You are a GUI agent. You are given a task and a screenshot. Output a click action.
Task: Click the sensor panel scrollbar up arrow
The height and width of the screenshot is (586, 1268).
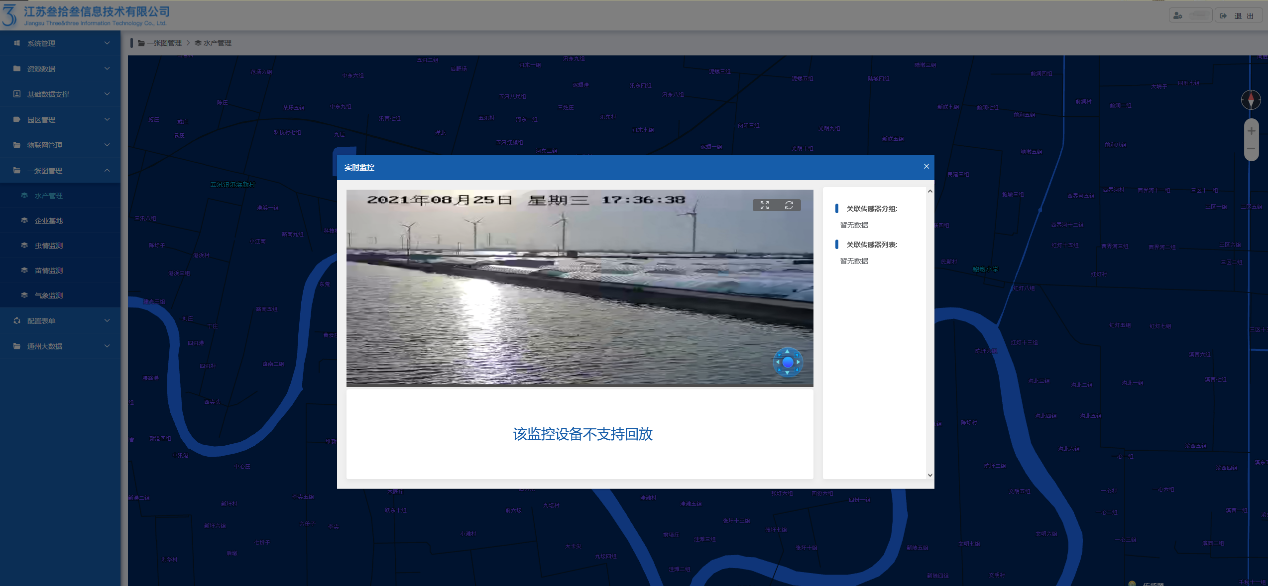pos(929,191)
